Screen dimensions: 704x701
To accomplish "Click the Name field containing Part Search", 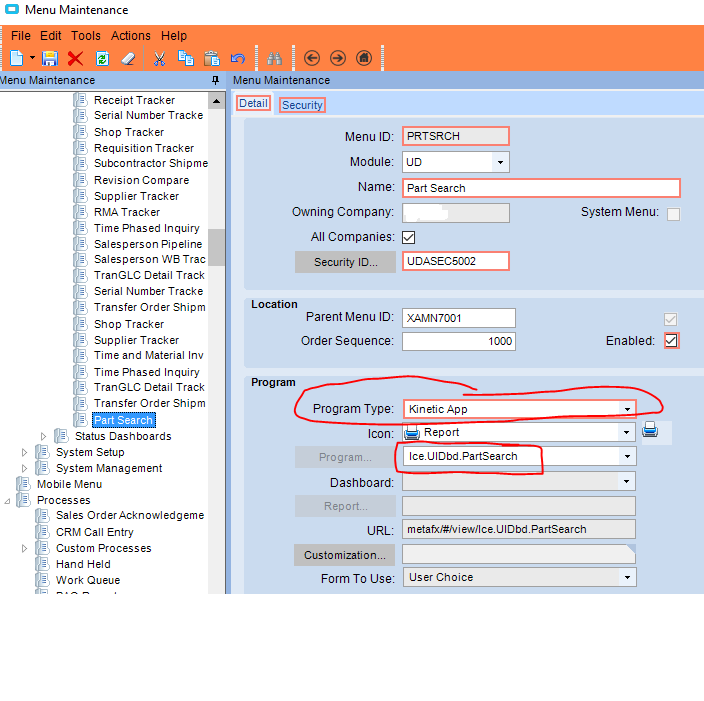I will pyautogui.click(x=541, y=188).
